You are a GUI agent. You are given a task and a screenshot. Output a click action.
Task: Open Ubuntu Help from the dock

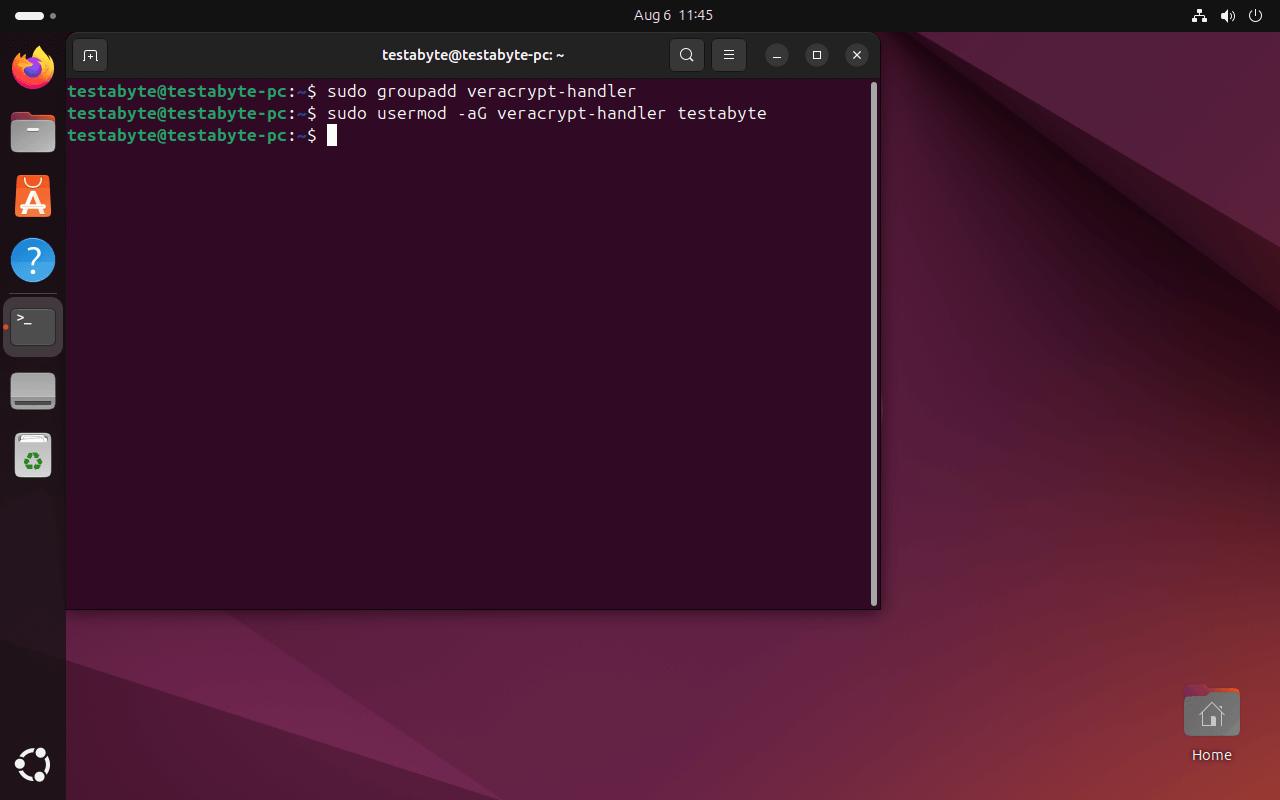[x=32, y=260]
